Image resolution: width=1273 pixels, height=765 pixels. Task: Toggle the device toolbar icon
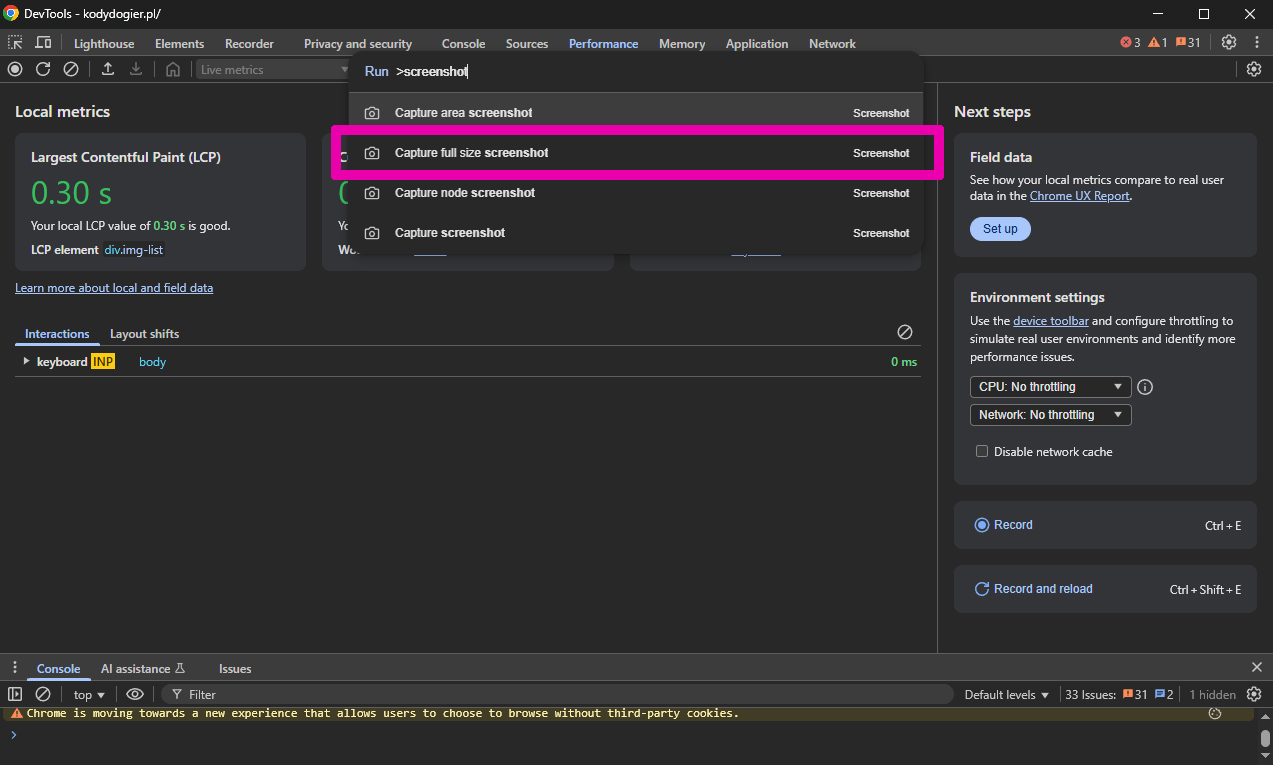pos(43,43)
